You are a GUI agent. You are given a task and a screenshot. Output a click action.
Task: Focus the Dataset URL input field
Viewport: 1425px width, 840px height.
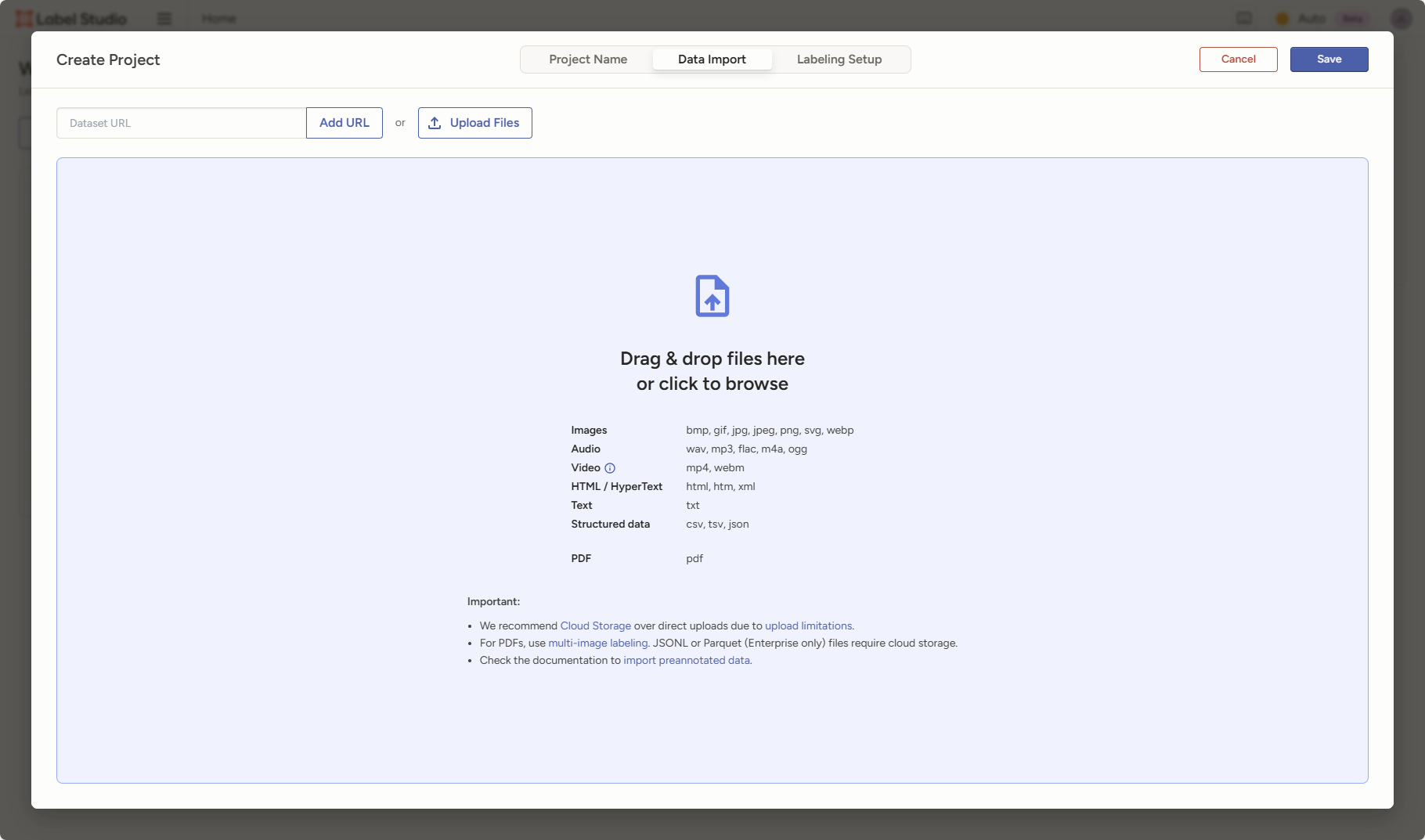point(181,123)
